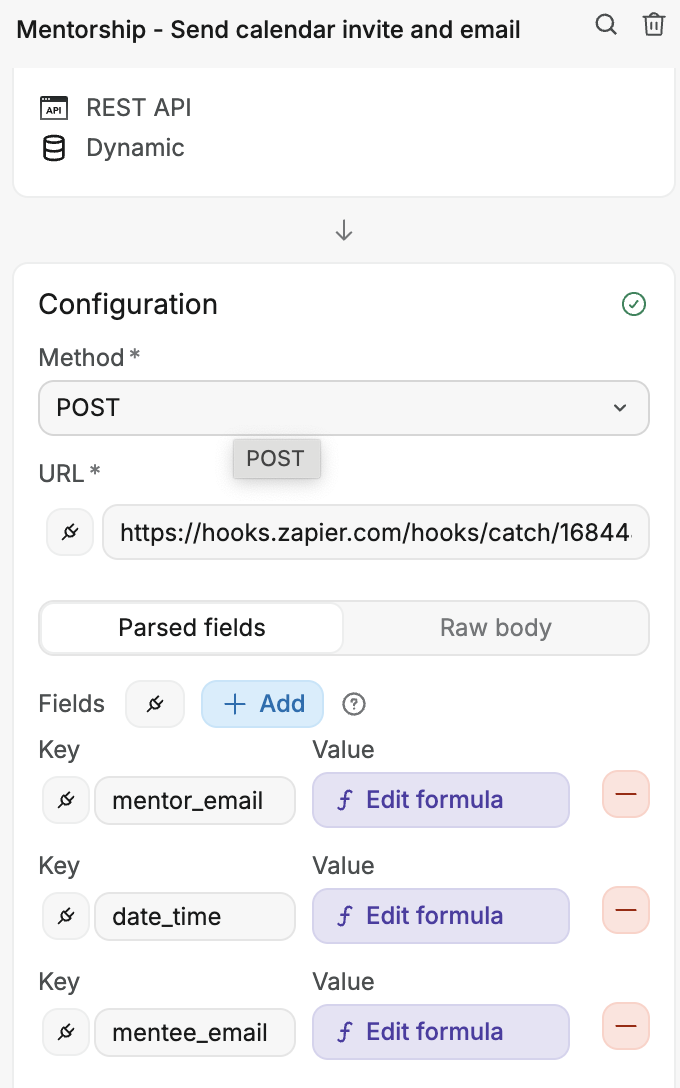Screen dimensions: 680x1088
Task: Add a new field with Add button
Action: (x=263, y=704)
